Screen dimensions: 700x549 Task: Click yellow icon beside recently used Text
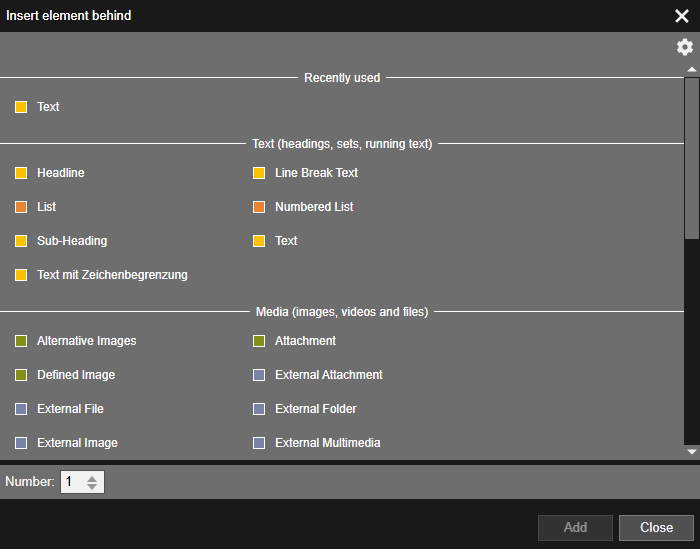pos(21,107)
